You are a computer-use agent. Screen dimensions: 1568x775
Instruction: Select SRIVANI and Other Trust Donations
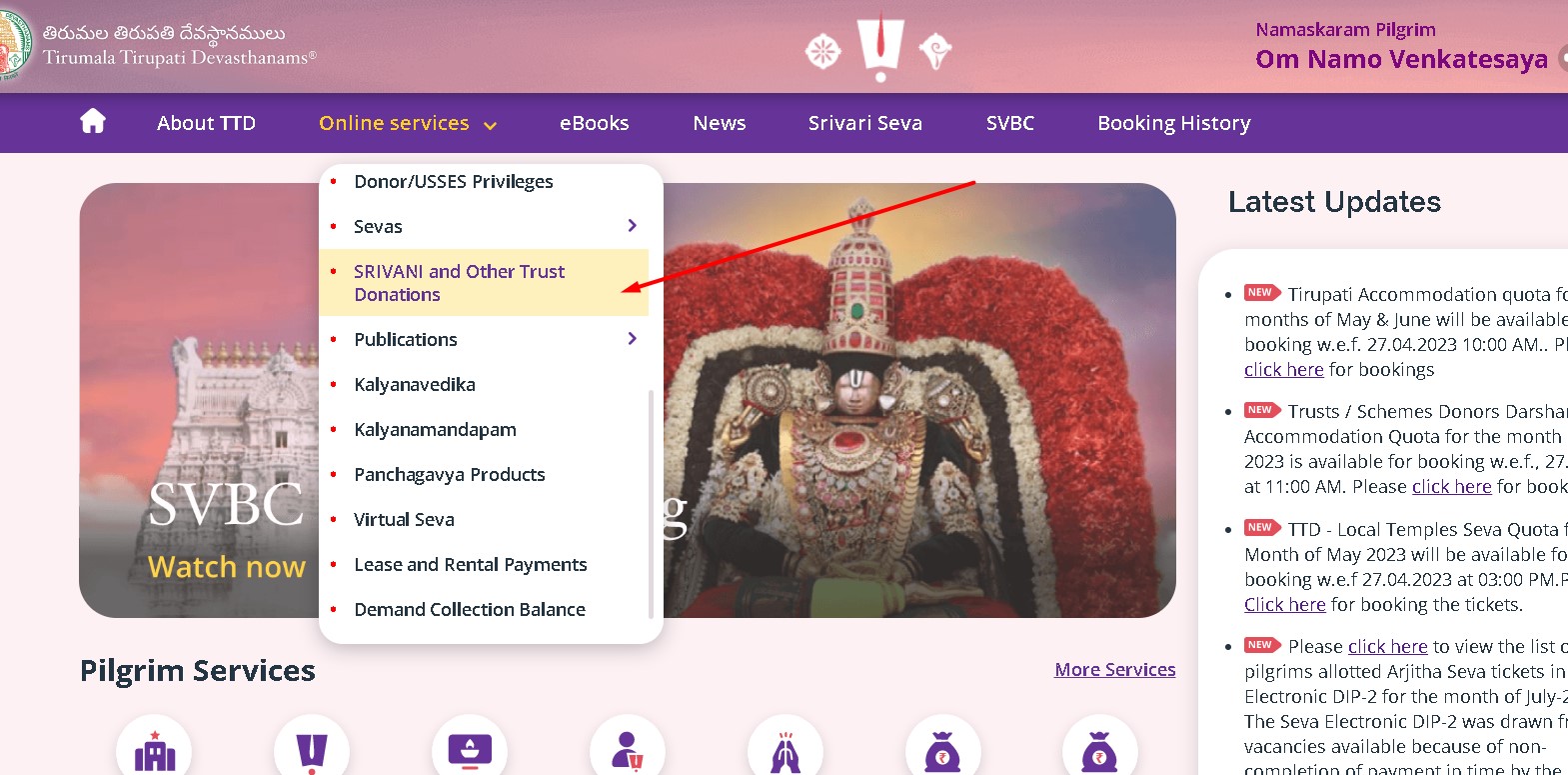tap(484, 283)
